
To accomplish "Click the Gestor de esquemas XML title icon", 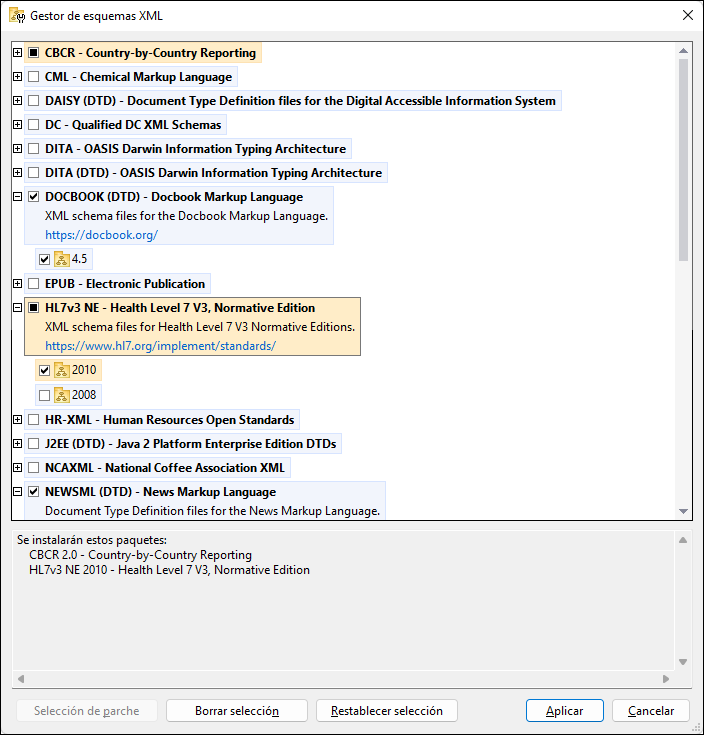I will point(16,15).
